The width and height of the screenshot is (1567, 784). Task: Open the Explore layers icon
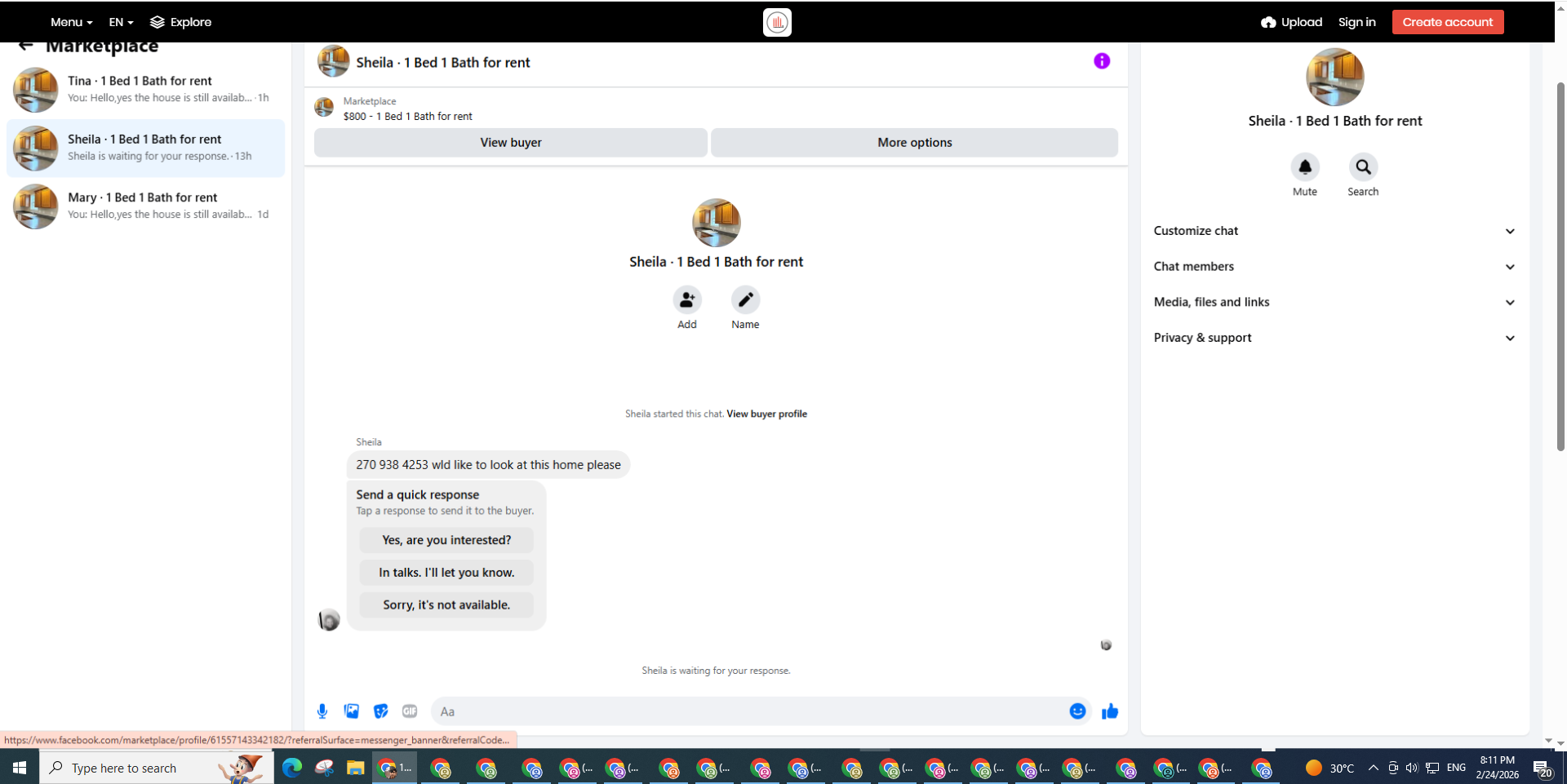[x=158, y=22]
